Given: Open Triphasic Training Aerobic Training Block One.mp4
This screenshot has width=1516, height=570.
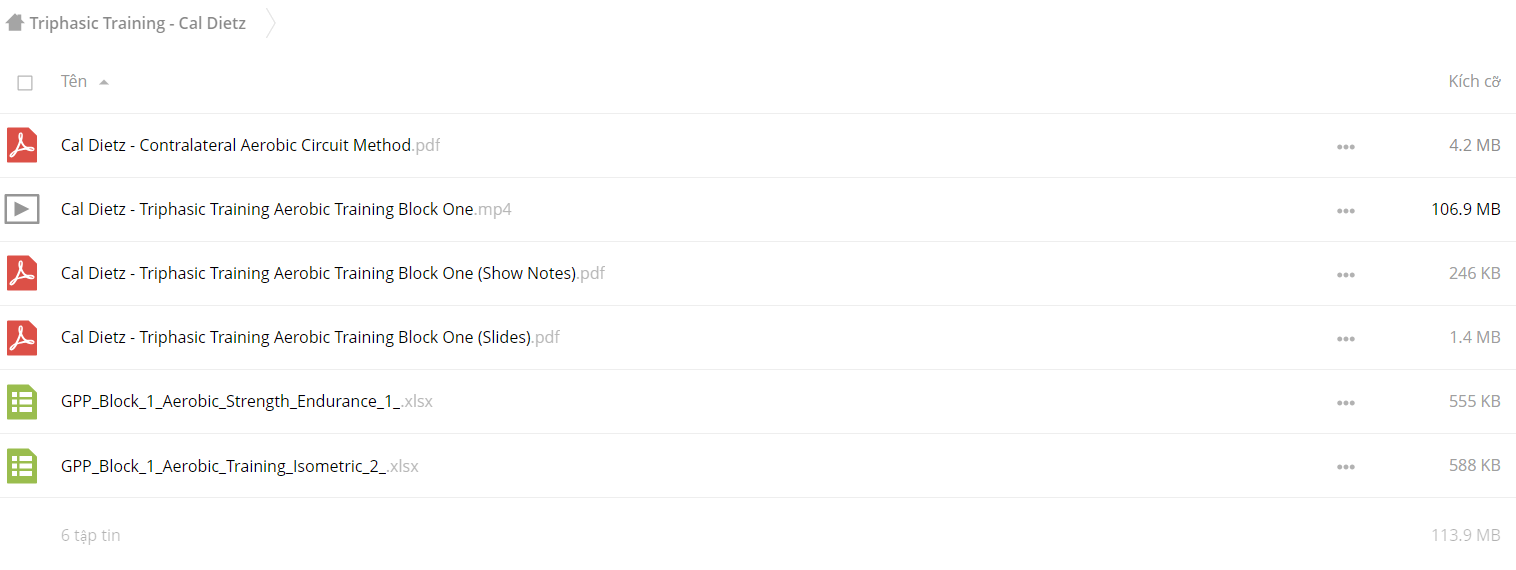Looking at the screenshot, I should click(x=286, y=209).
